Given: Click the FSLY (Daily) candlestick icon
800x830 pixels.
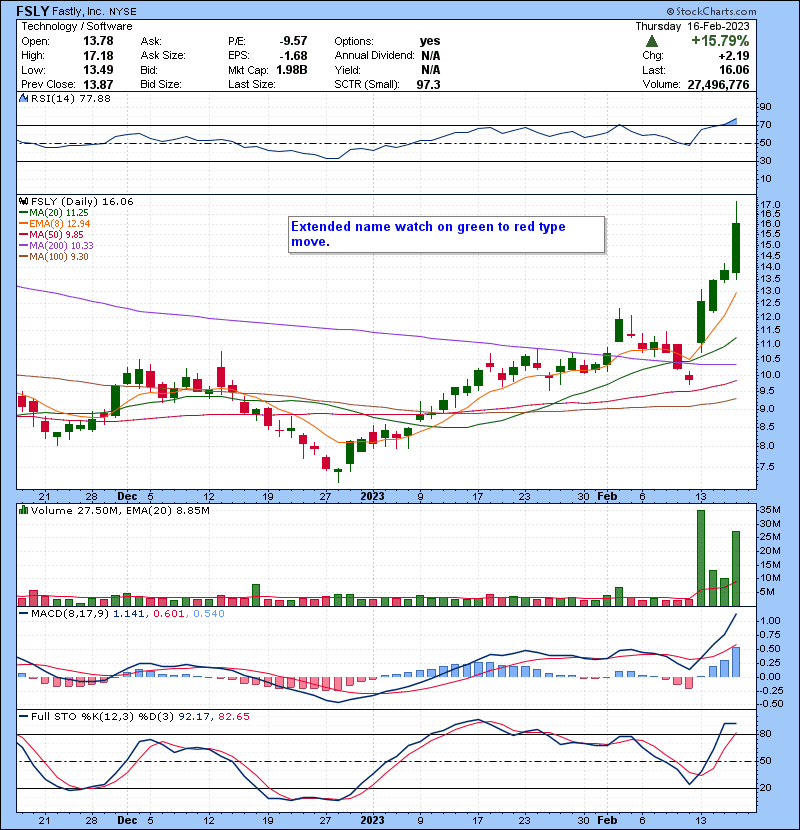Looking at the screenshot, I should tap(23, 201).
